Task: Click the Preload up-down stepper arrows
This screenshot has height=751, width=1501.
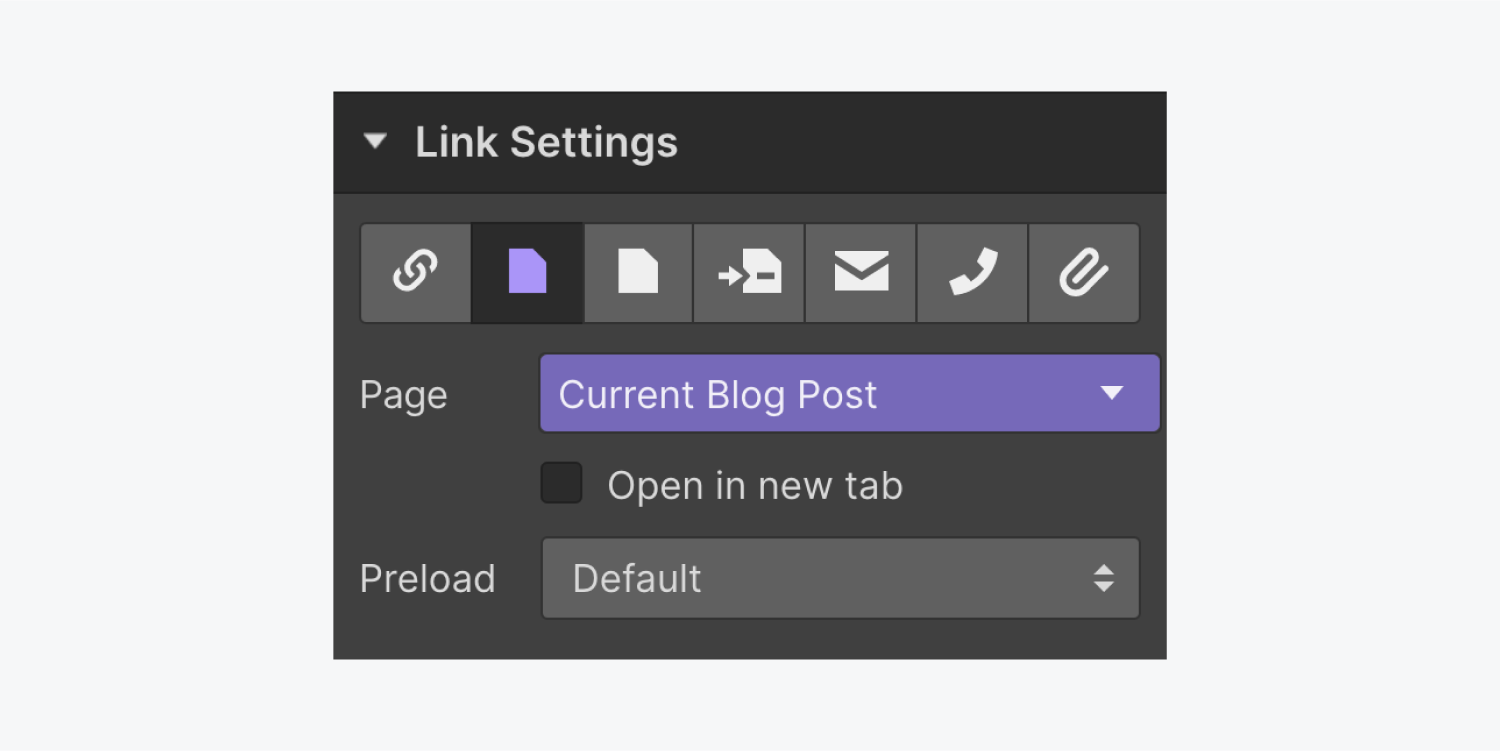Action: pyautogui.click(x=1104, y=578)
